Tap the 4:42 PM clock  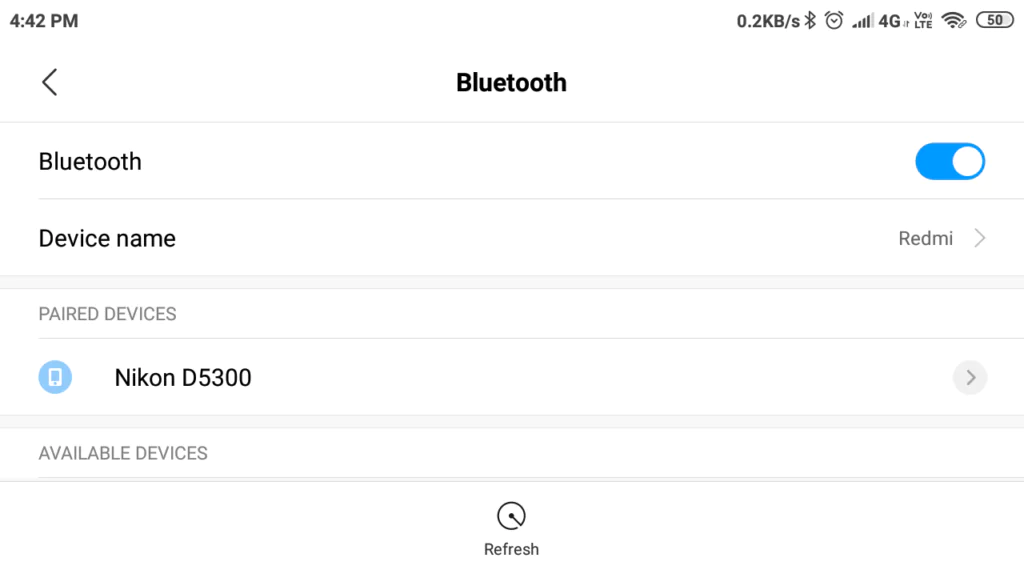coord(44,21)
